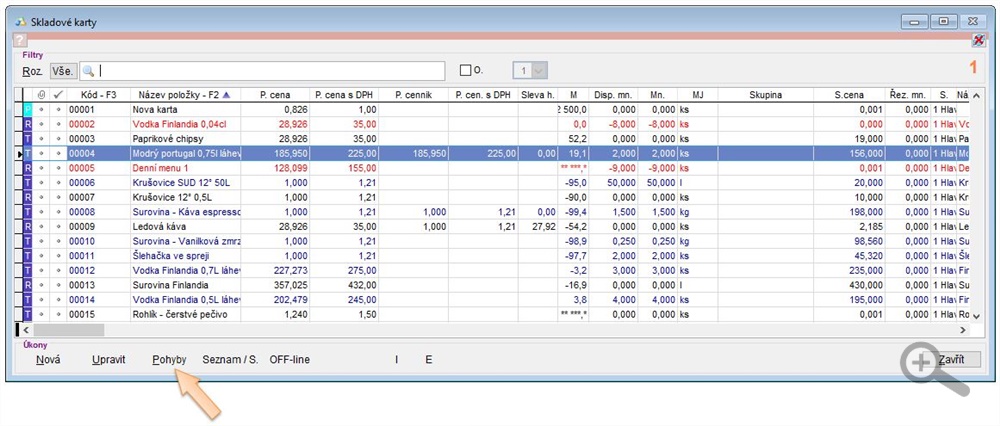Screen dimensions: 1000x426
Task: Click into the filter search text field
Action: pos(270,71)
